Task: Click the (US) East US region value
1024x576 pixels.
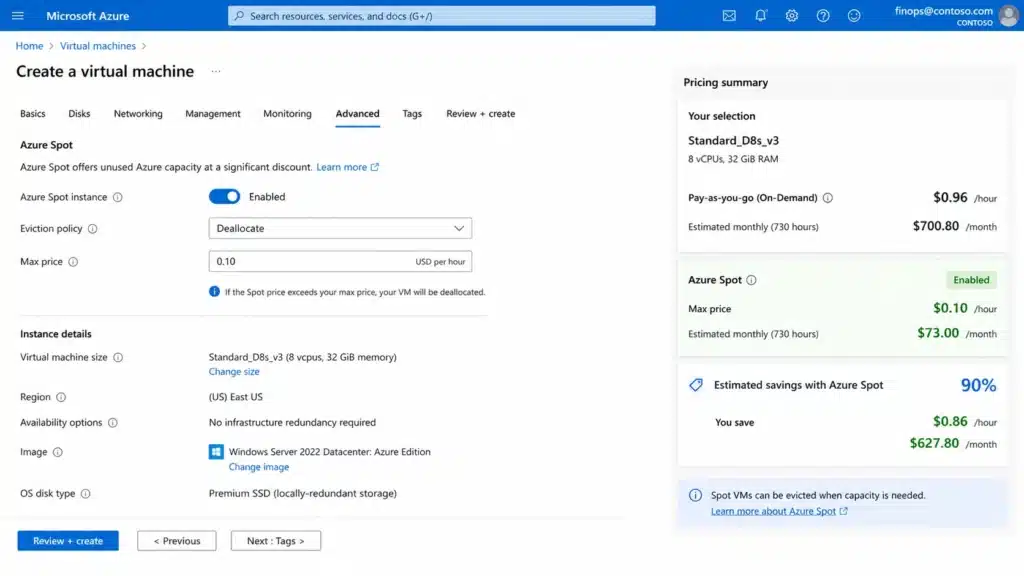Action: coord(236,397)
